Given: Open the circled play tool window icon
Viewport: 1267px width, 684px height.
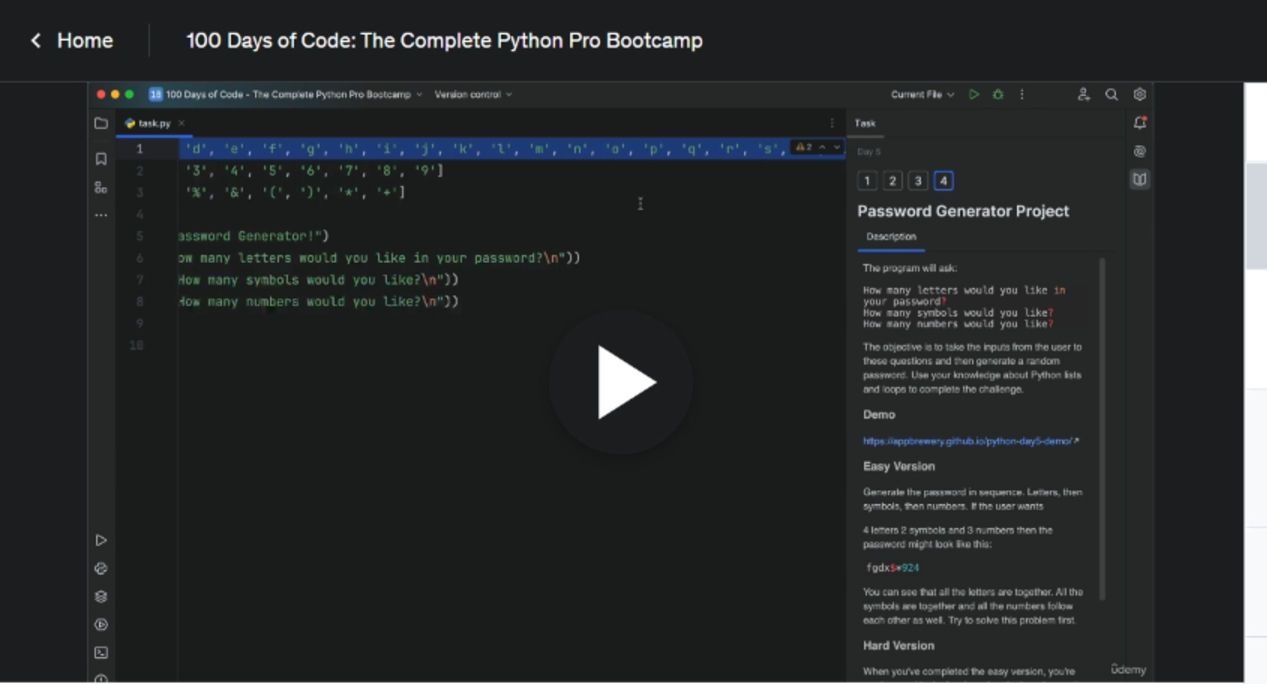Looking at the screenshot, I should pyautogui.click(x=101, y=625).
